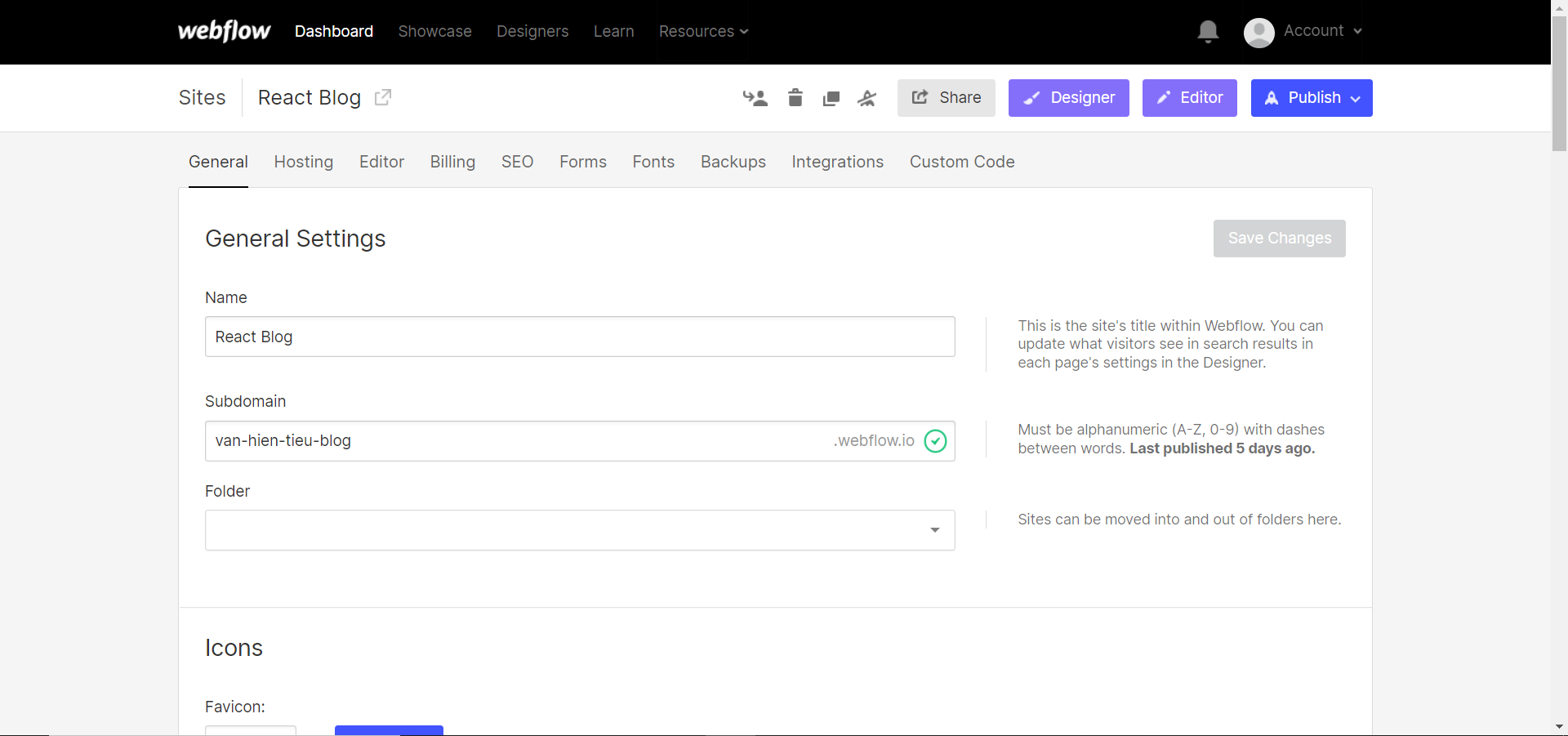
Task: Switch to the Fonts tab
Action: click(653, 162)
